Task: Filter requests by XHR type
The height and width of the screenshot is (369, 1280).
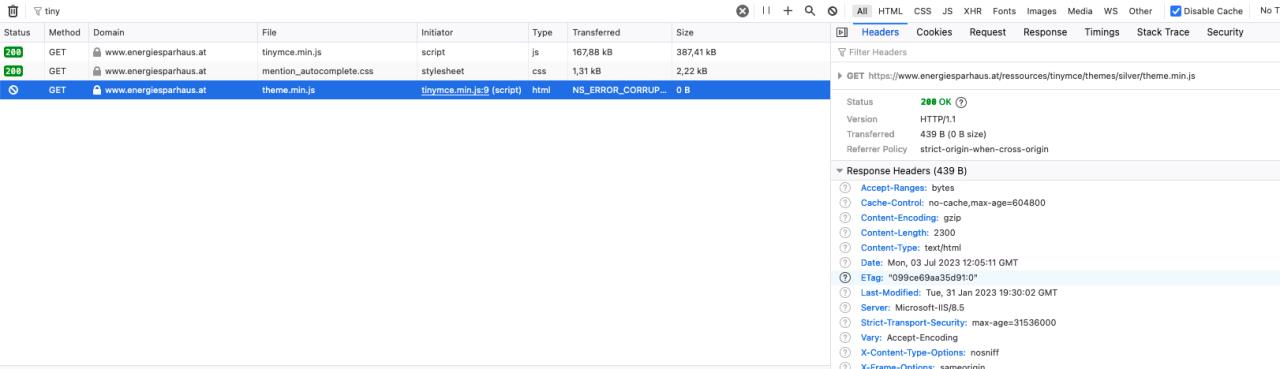Action: (x=972, y=11)
